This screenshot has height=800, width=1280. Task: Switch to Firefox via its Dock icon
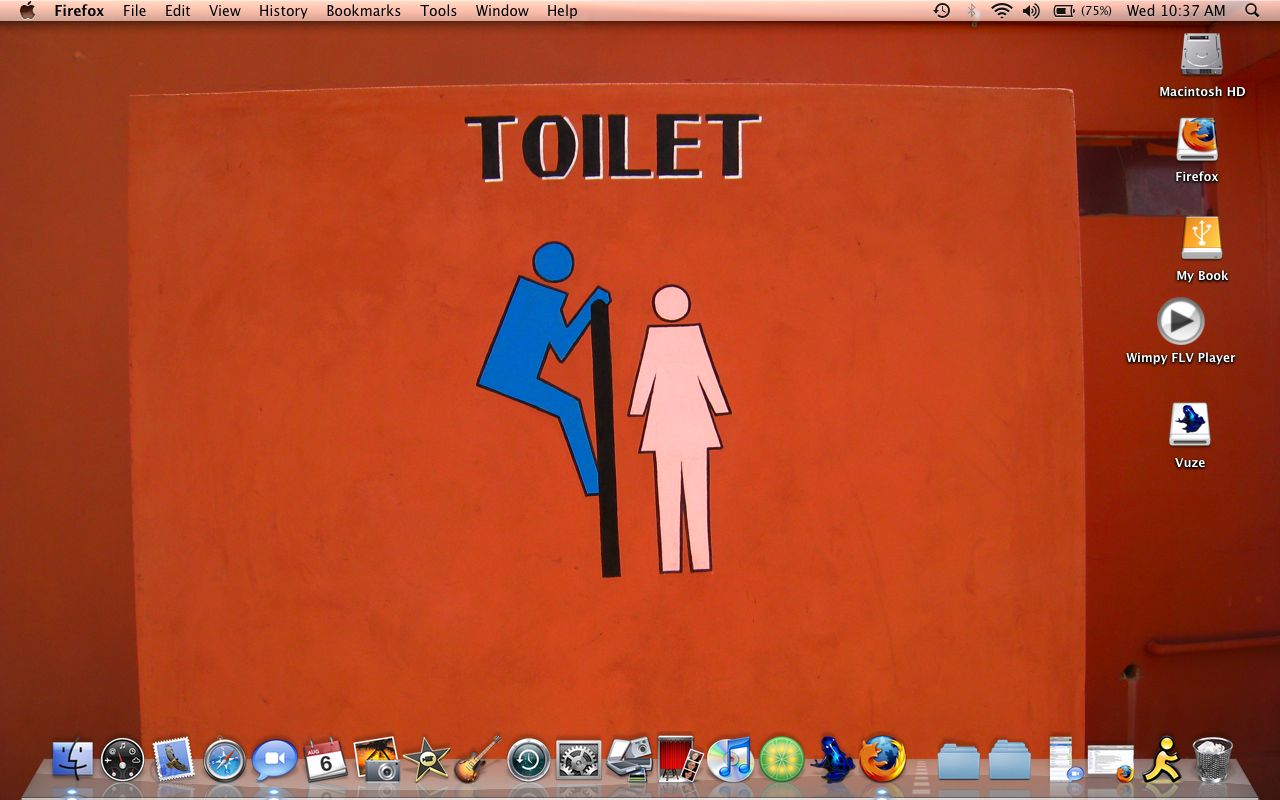click(882, 760)
